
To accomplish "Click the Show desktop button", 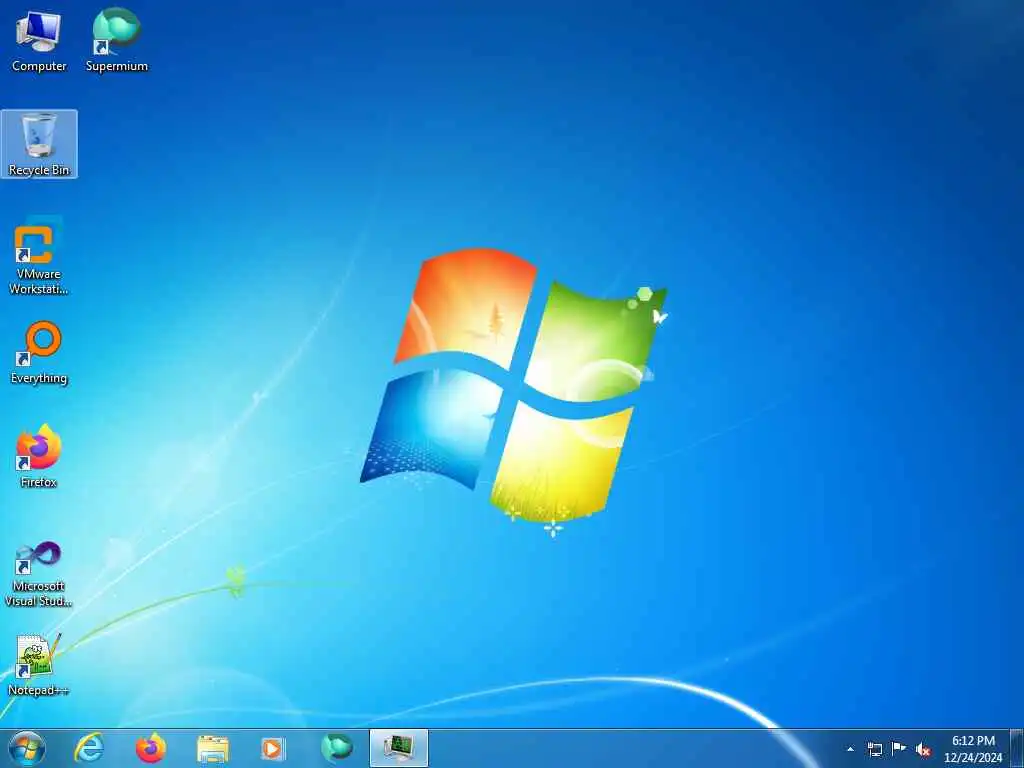I will 1017,749.
